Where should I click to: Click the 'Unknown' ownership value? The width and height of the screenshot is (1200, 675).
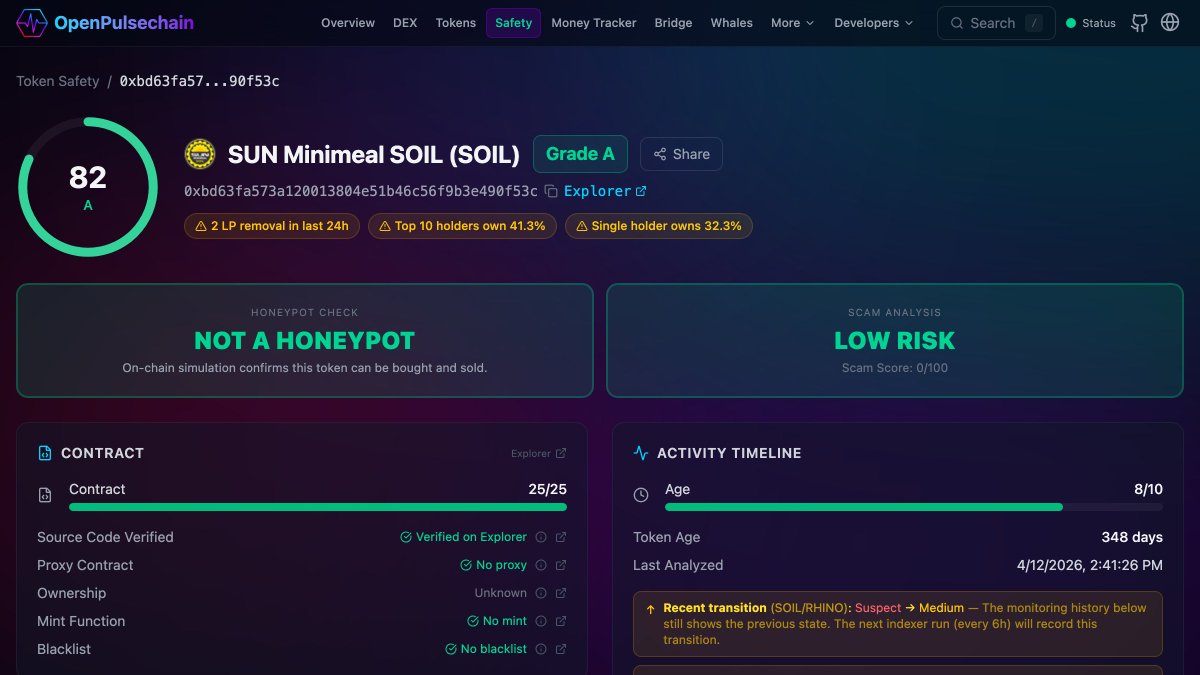(501, 593)
